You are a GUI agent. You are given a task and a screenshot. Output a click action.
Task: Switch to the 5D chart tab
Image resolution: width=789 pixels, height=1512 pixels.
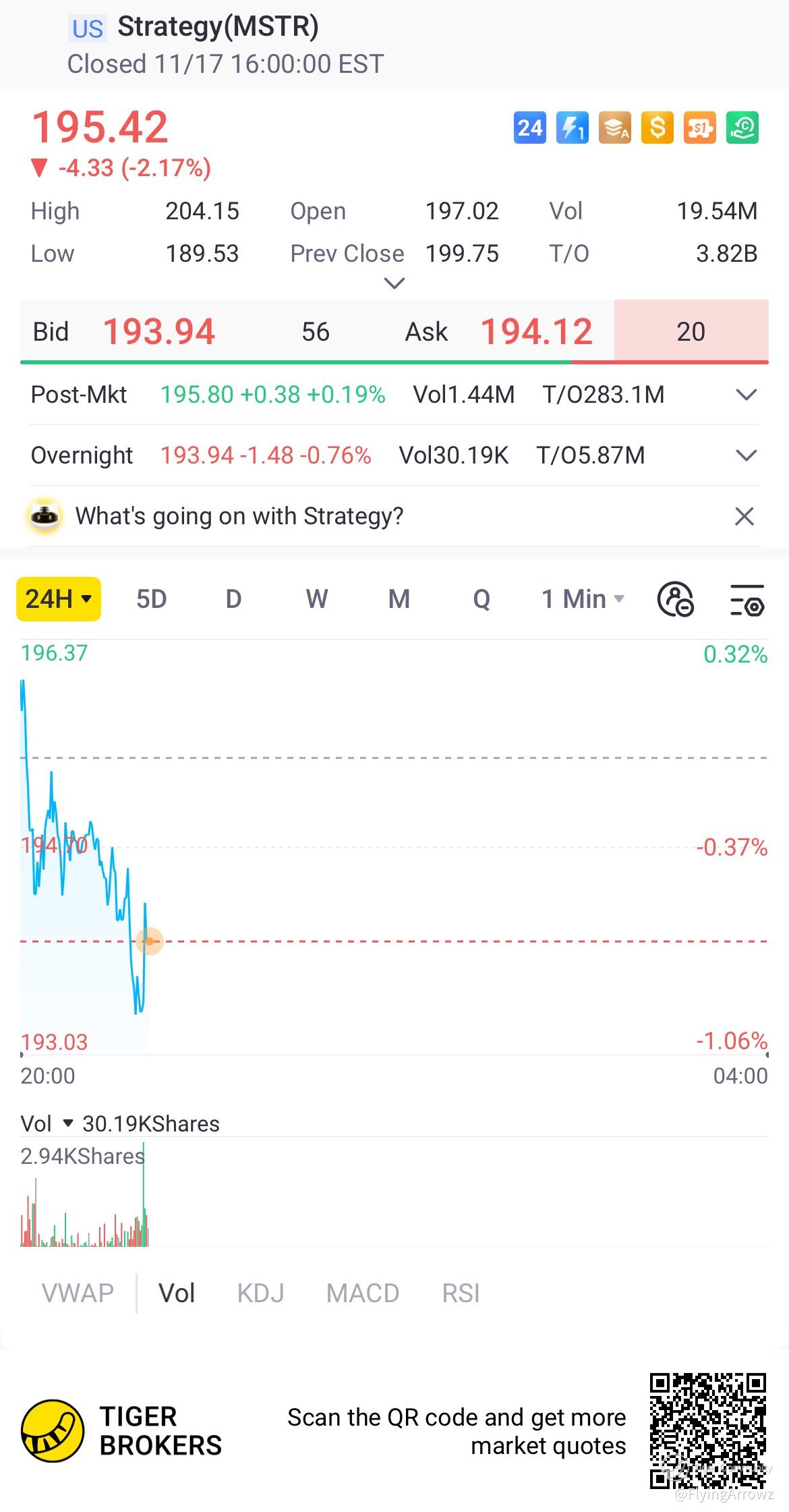click(x=152, y=599)
